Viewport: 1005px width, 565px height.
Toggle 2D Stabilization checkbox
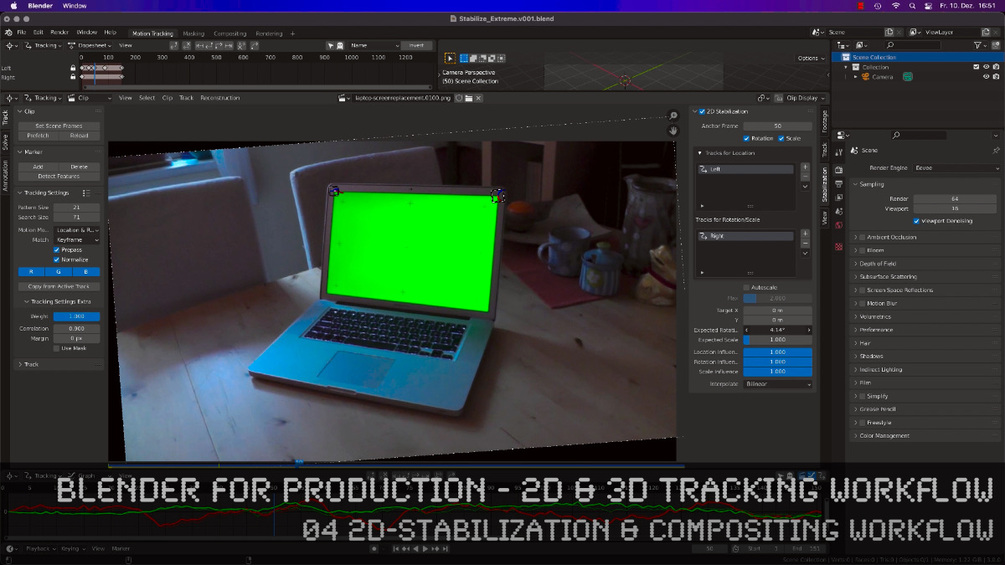pos(702,111)
